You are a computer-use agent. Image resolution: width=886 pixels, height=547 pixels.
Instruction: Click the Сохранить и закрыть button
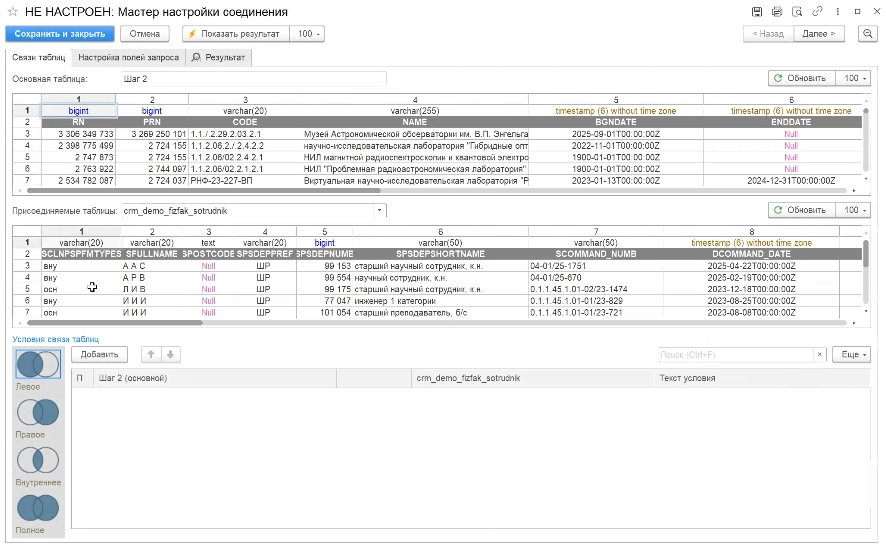pos(59,33)
